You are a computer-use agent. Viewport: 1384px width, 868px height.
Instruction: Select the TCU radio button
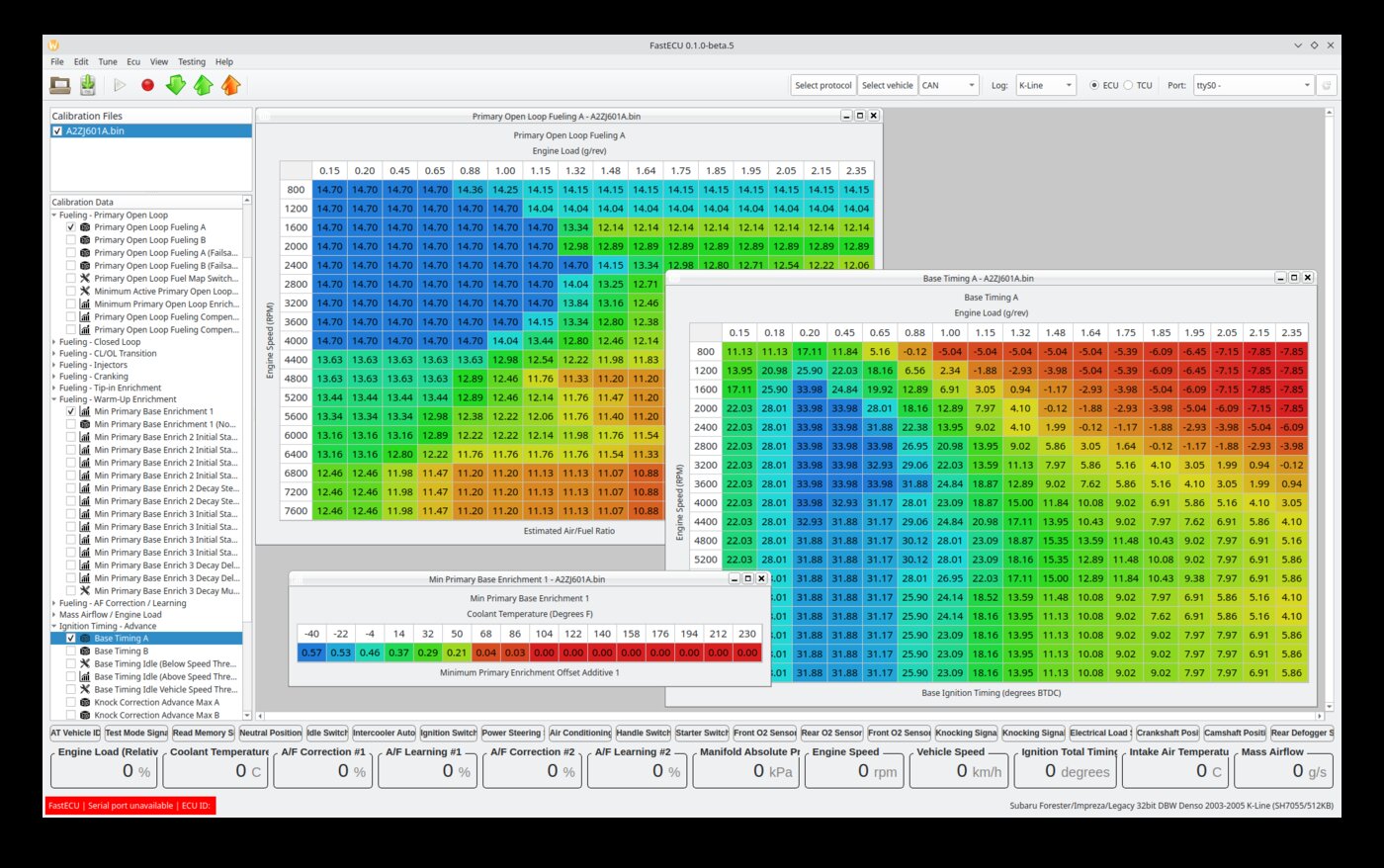(x=1129, y=85)
